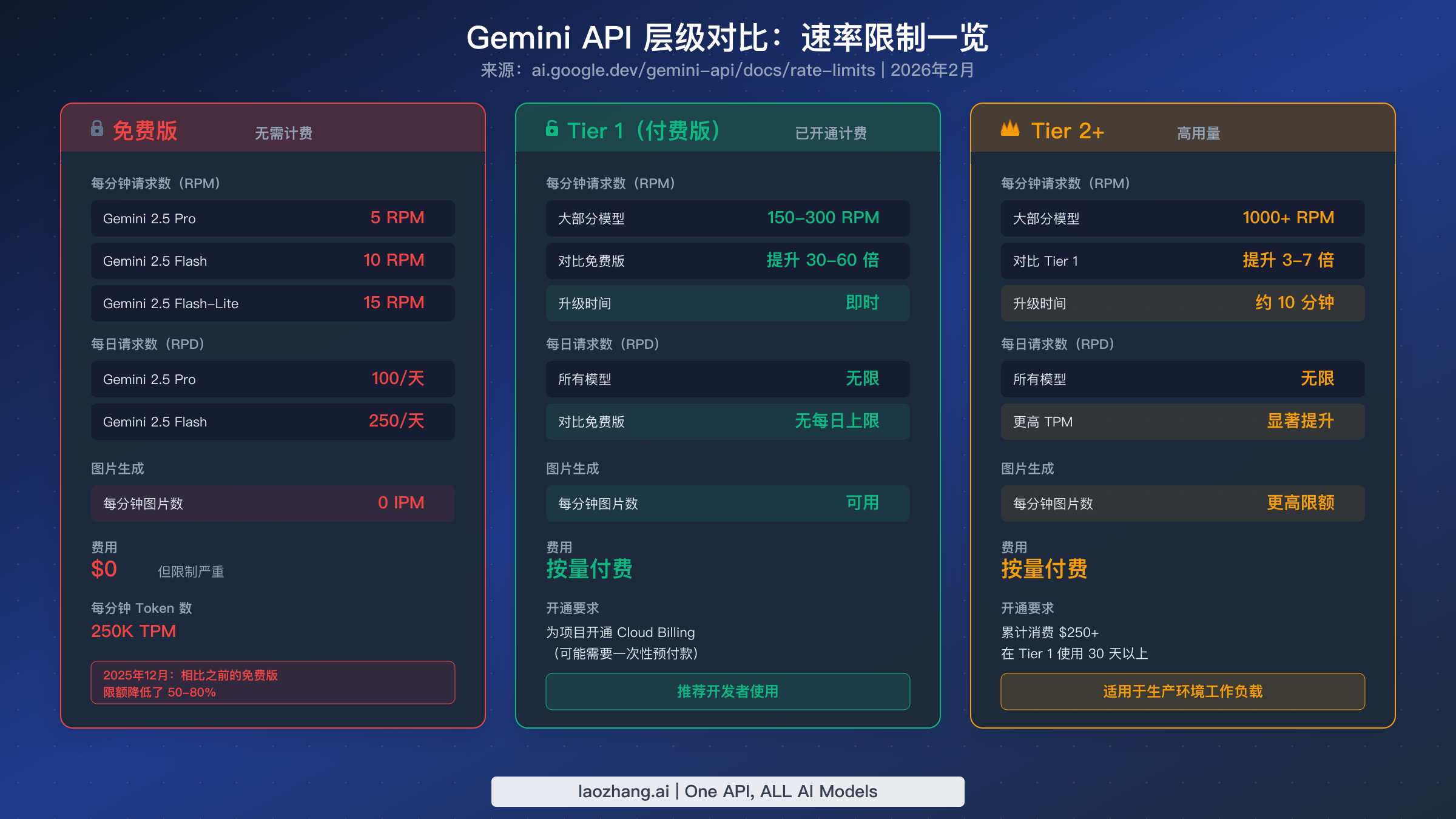This screenshot has width=1456, height=819.
Task: Click the unlock icon beside Tier 1
Action: (551, 129)
